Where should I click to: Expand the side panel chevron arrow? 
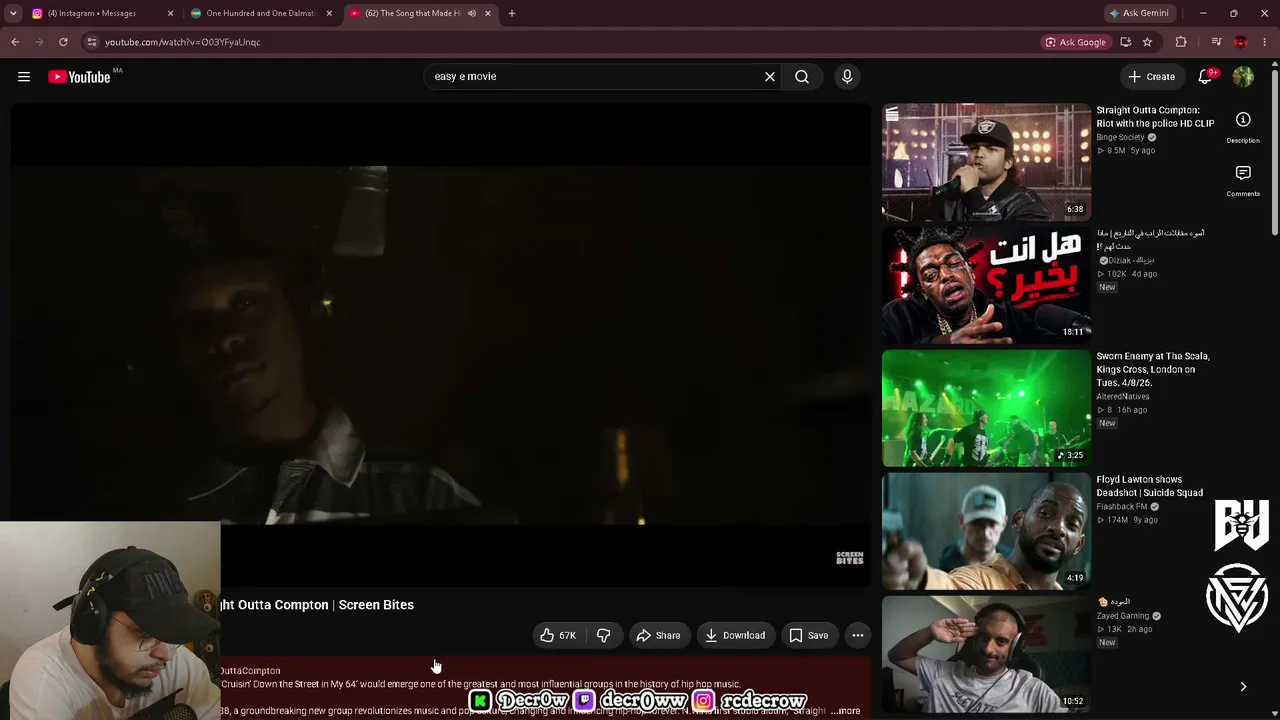pyautogui.click(x=1243, y=687)
